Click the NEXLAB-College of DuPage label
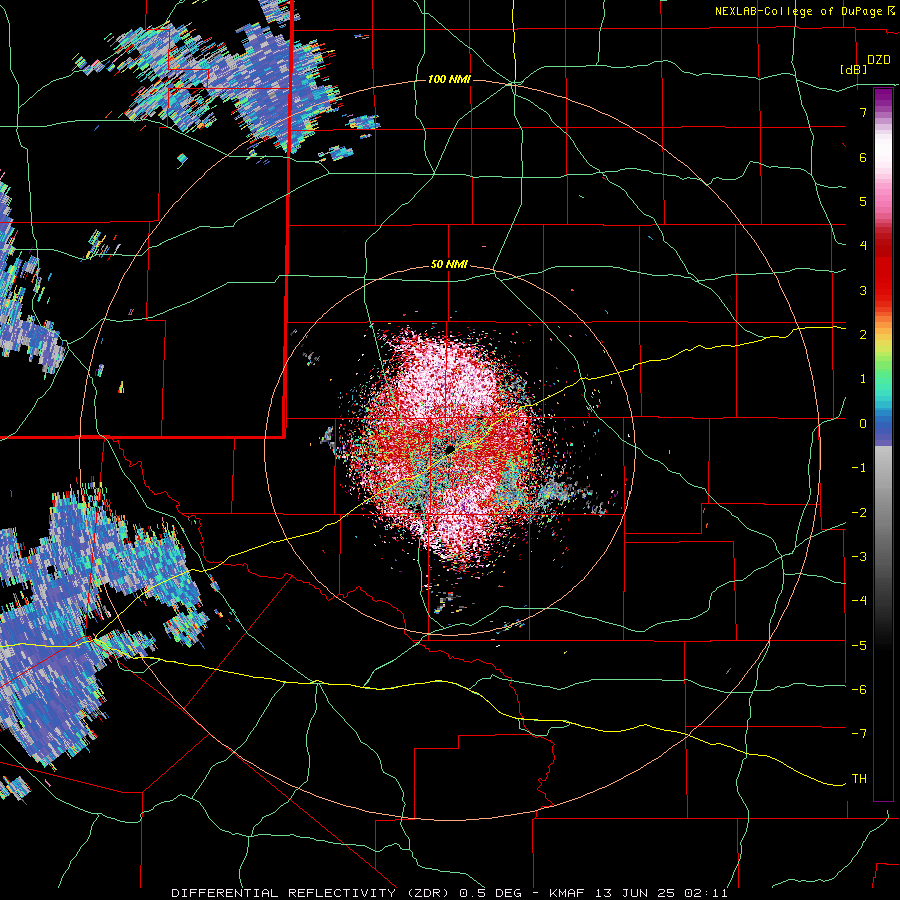 (798, 11)
